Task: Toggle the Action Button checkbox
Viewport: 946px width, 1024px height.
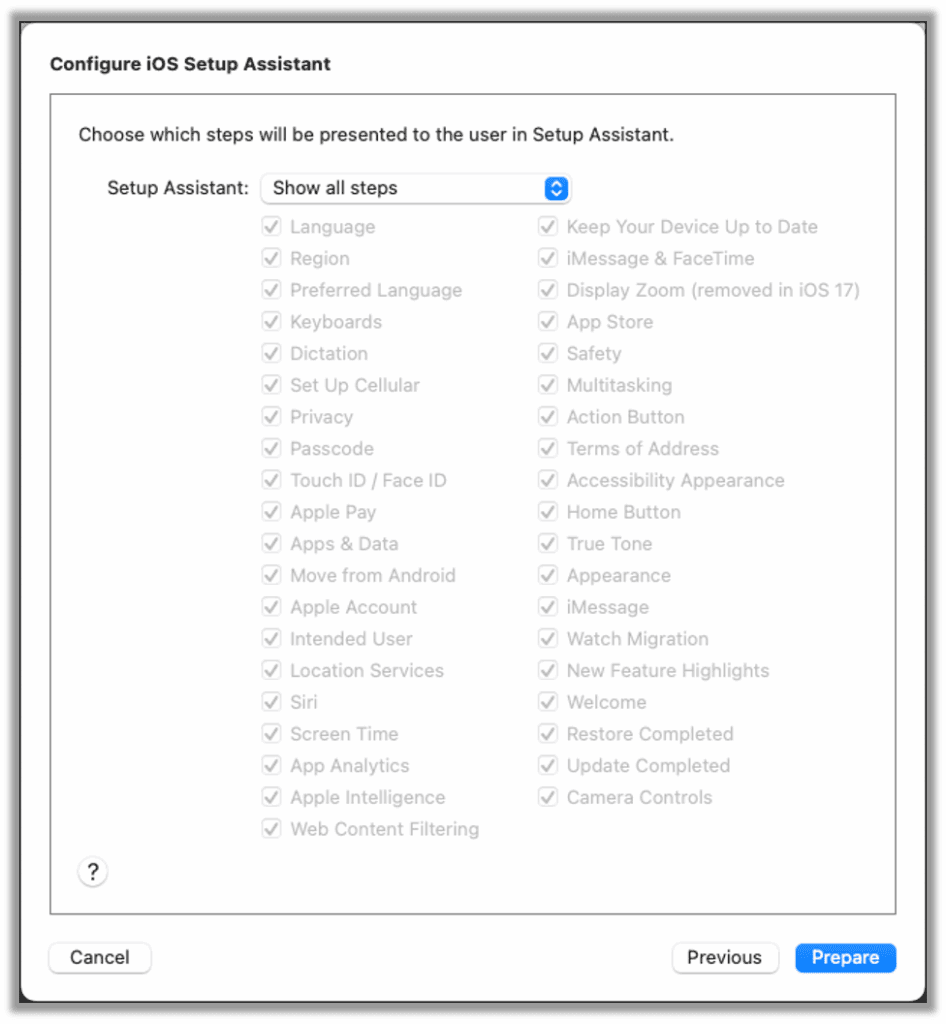Action: tap(547, 417)
